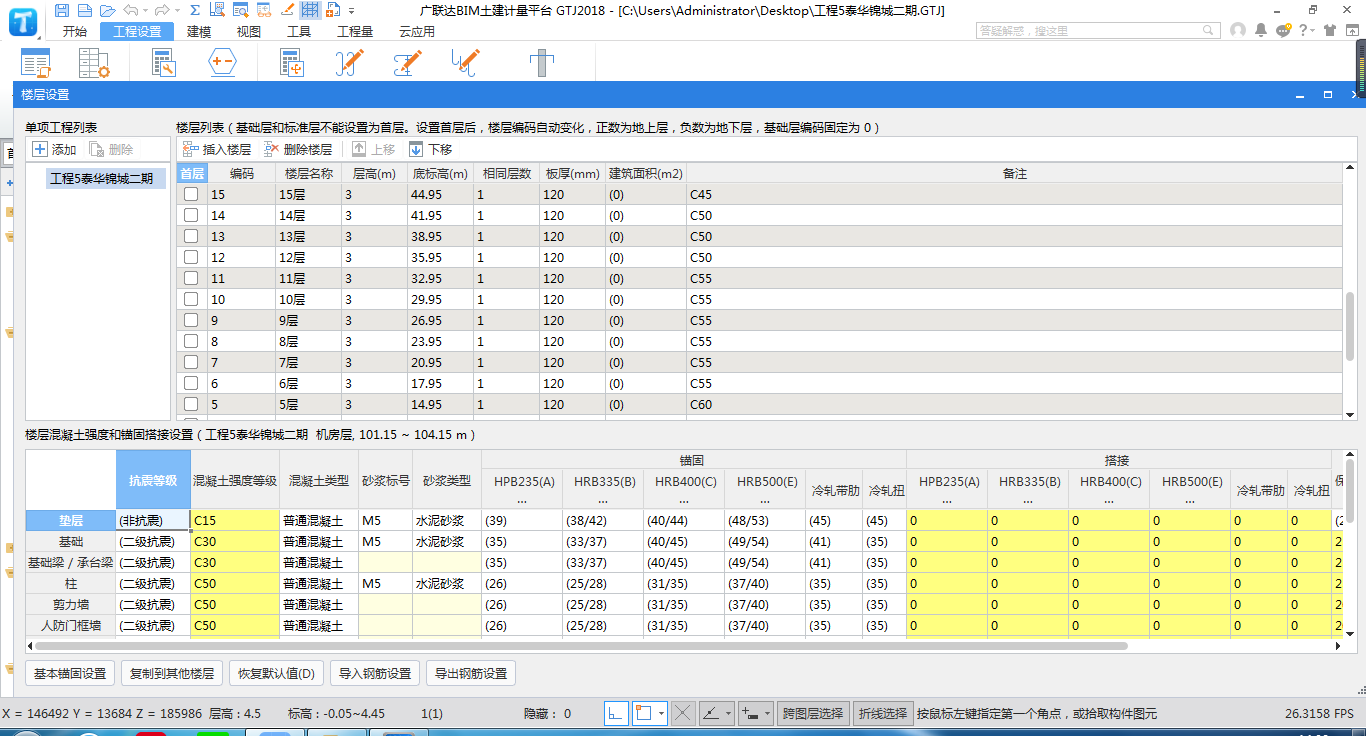
Task: Click the notification bell icon
Action: [1261, 31]
